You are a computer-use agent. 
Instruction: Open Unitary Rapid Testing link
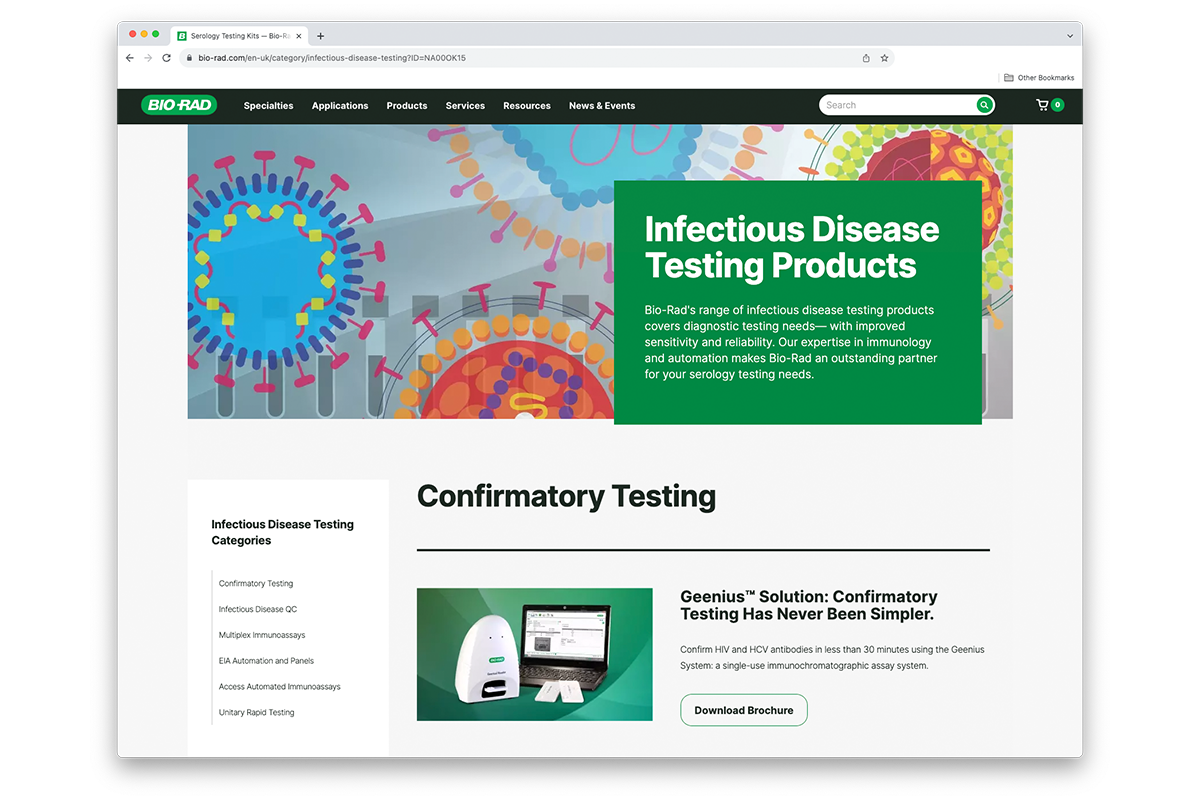coord(257,713)
